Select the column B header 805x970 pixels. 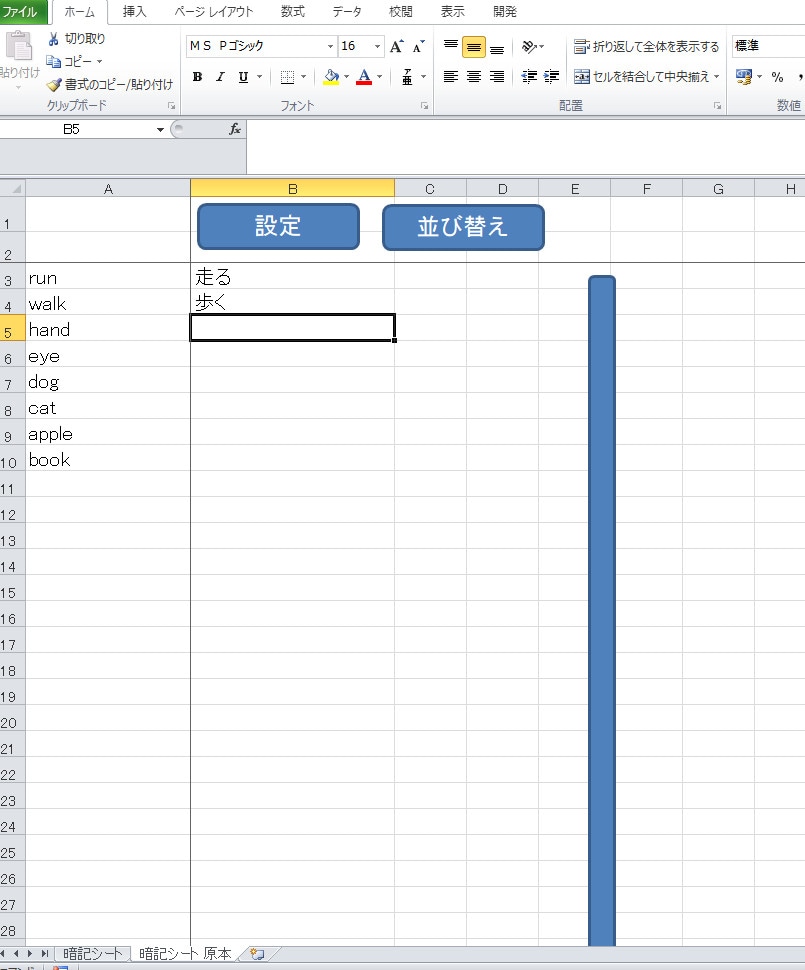(293, 188)
